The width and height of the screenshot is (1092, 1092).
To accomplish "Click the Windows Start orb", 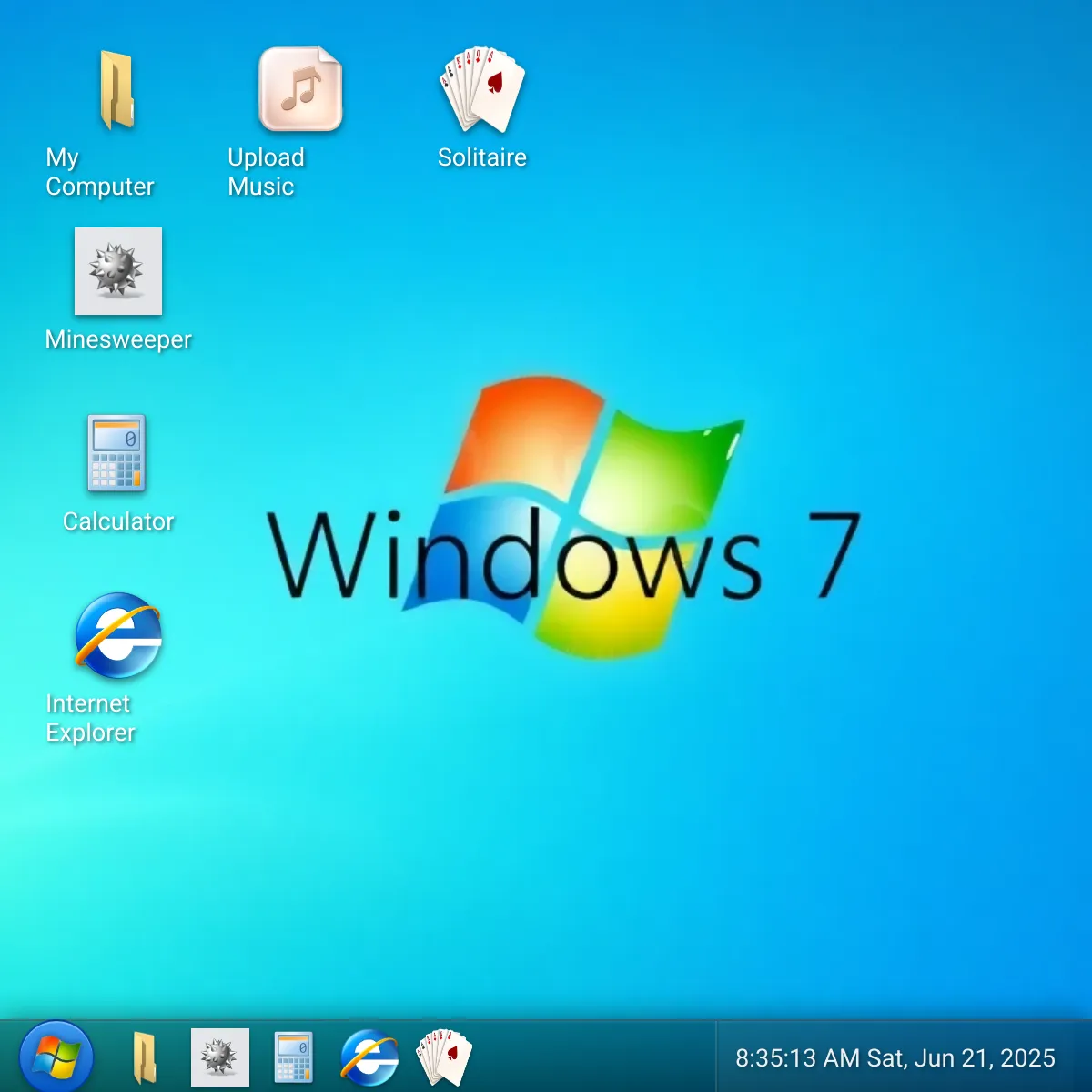I will pos(56,1057).
